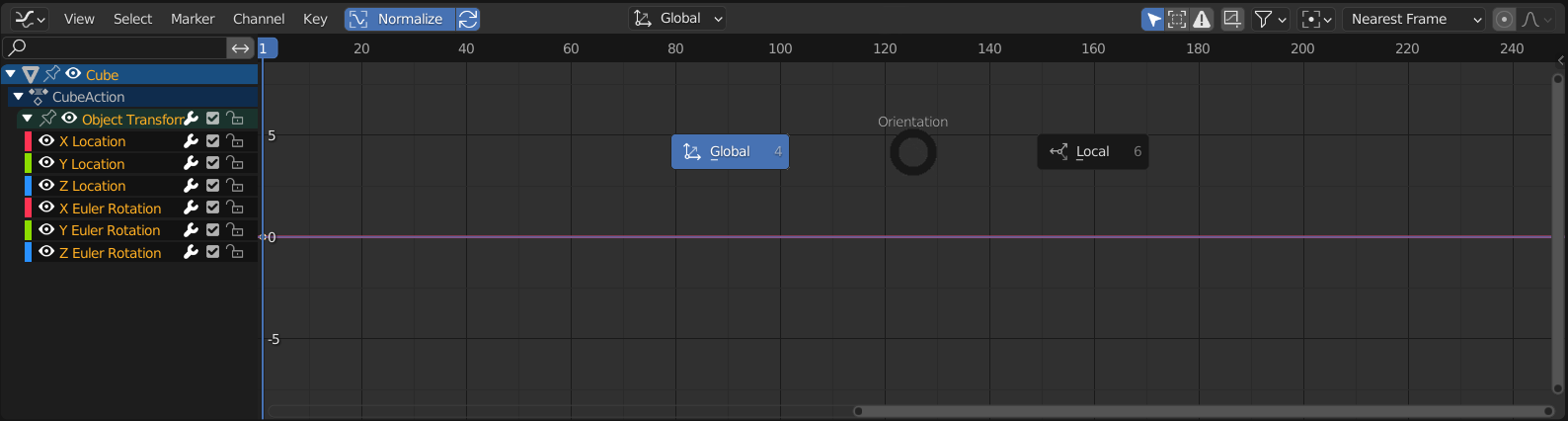
Task: Lock the Y Location channel
Action: [235, 163]
